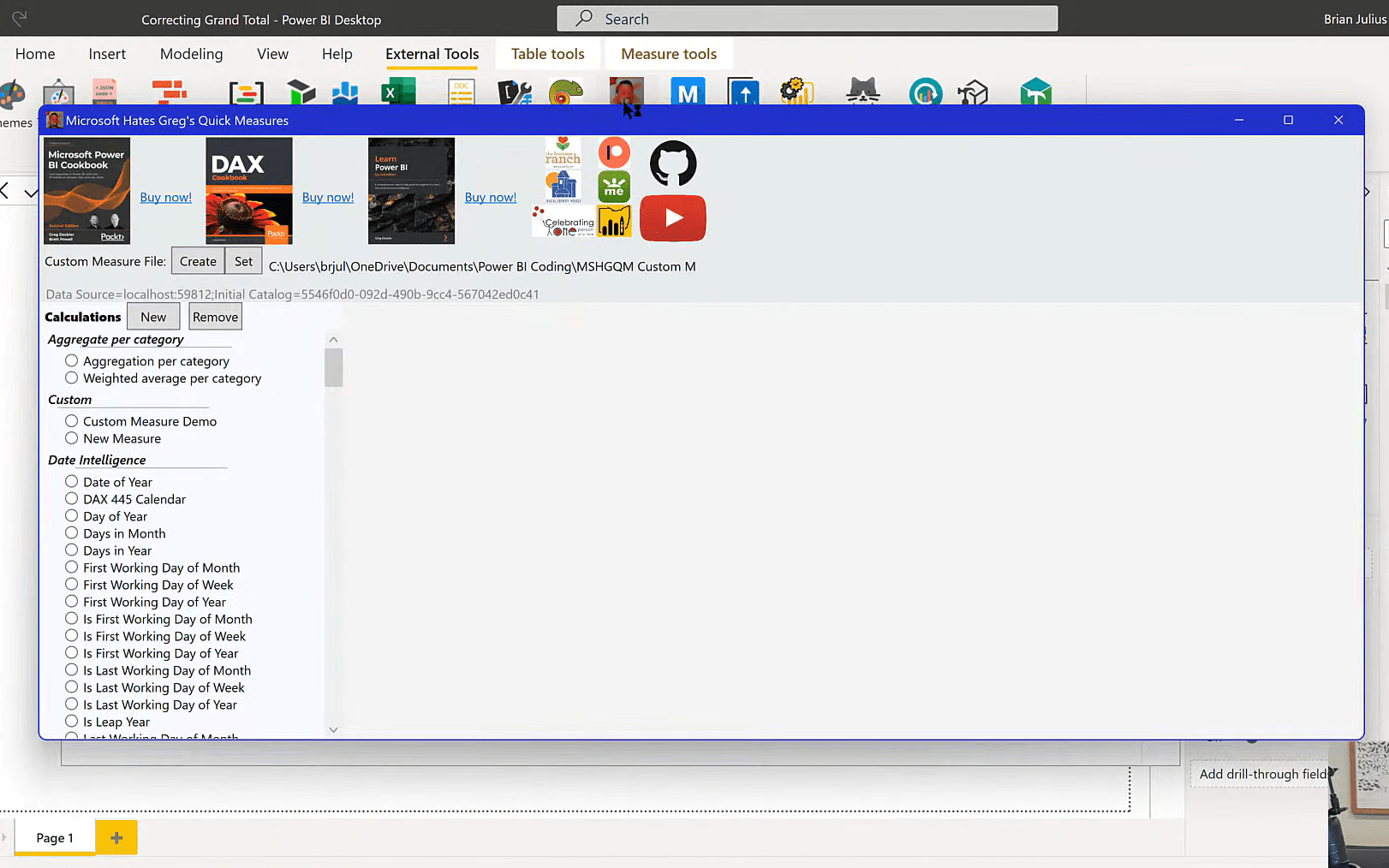Viewport: 1389px width, 868px height.
Task: Launch the gear with yellow bars tool
Action: [797, 92]
